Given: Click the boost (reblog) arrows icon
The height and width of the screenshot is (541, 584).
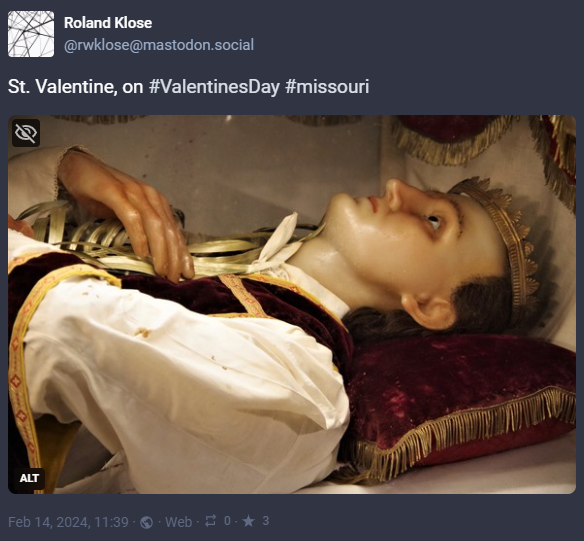Looking at the screenshot, I should [210, 521].
